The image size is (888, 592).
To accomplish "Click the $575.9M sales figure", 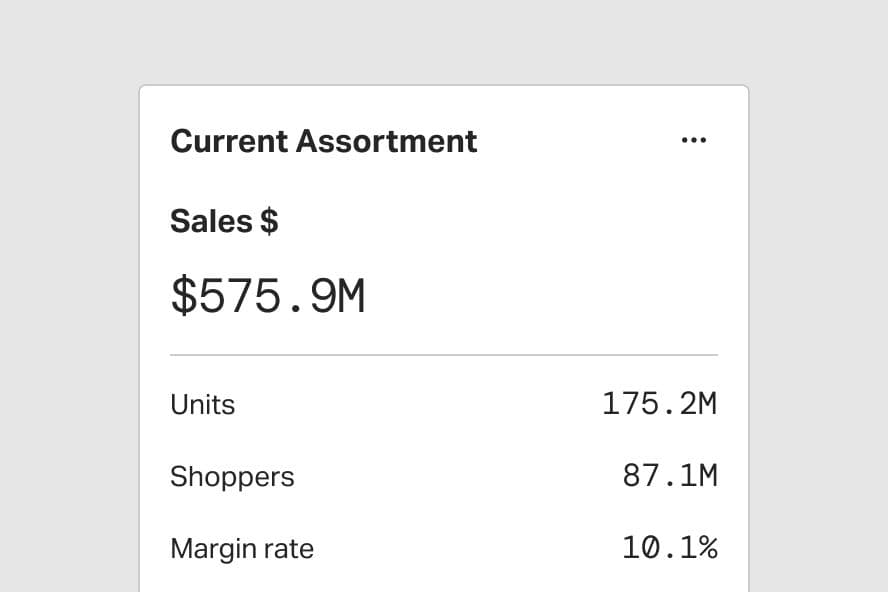I will [268, 297].
